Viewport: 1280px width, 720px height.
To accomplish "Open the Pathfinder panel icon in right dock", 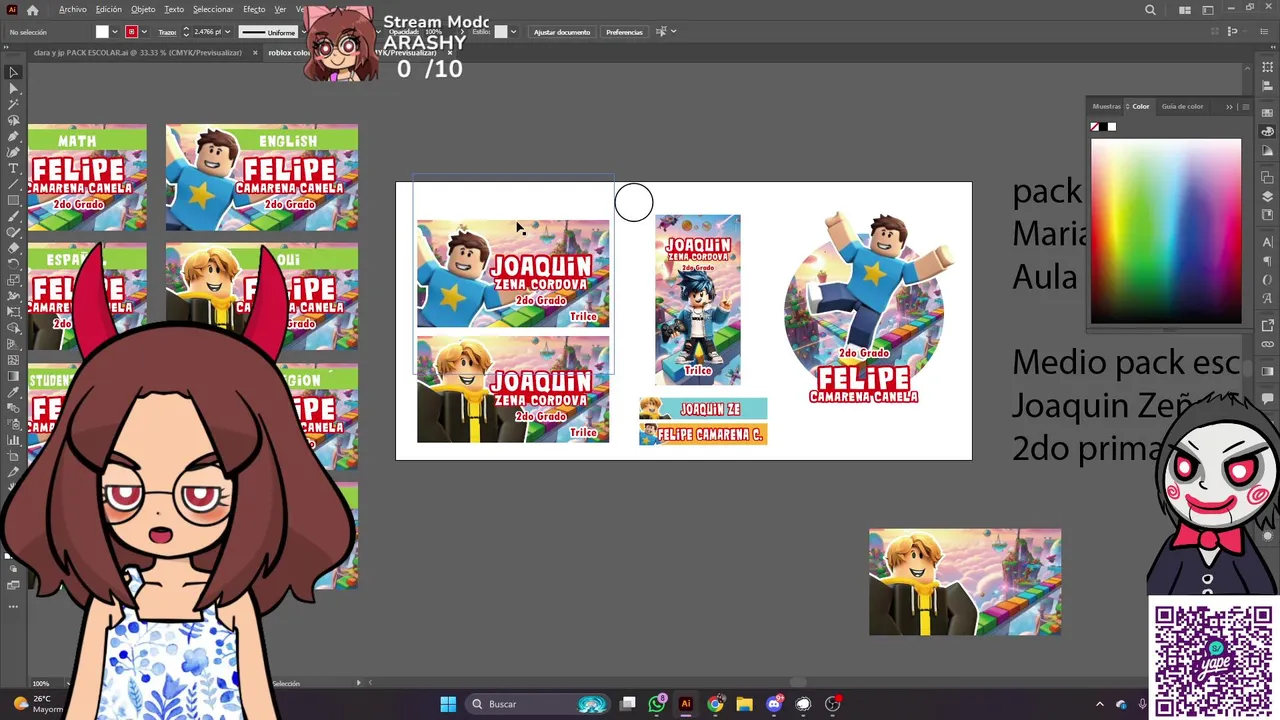I will (1268, 176).
